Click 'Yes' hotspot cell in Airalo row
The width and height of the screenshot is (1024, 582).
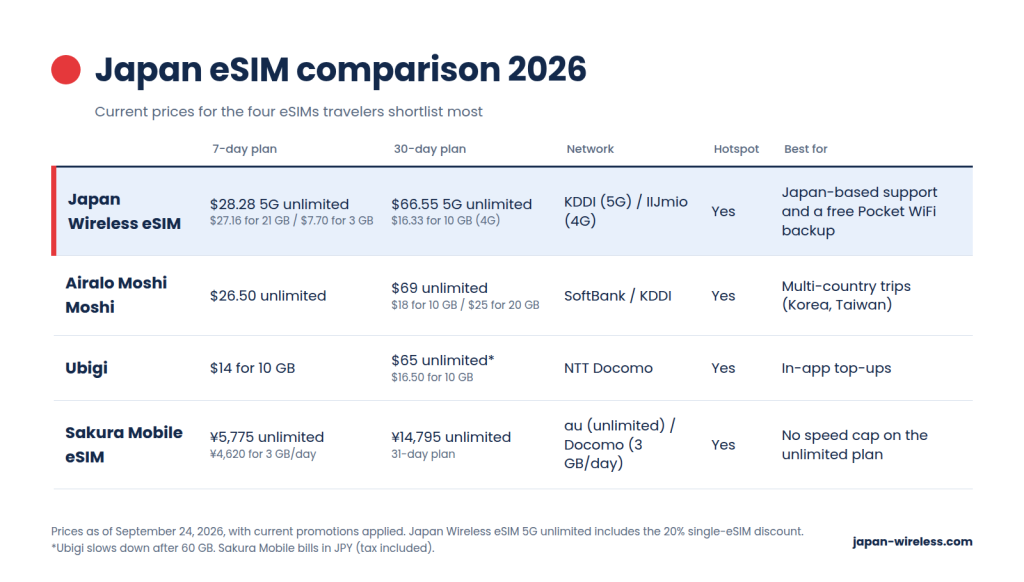pyautogui.click(x=723, y=295)
